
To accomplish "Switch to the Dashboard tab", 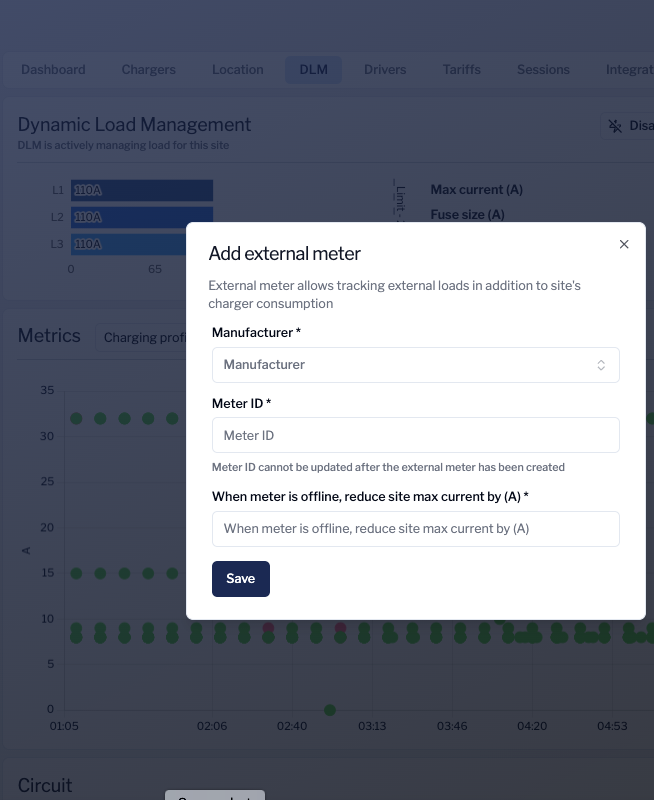I will (x=53, y=70).
